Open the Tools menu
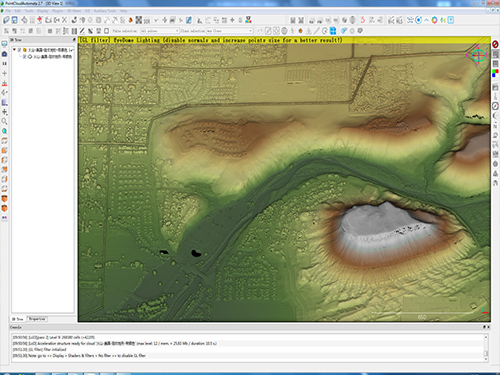The width and height of the screenshot is (500, 375). point(29,11)
